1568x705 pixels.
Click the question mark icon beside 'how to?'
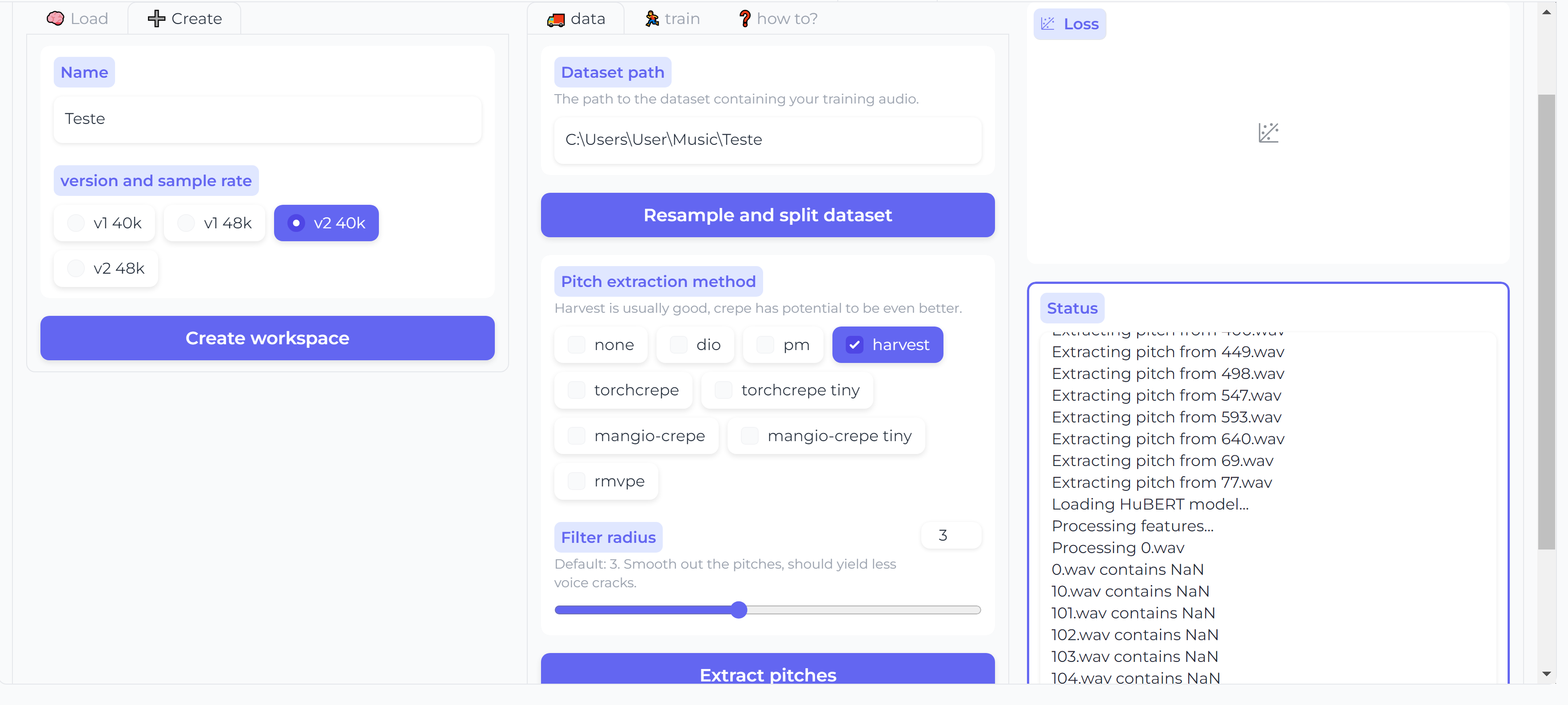(x=745, y=19)
